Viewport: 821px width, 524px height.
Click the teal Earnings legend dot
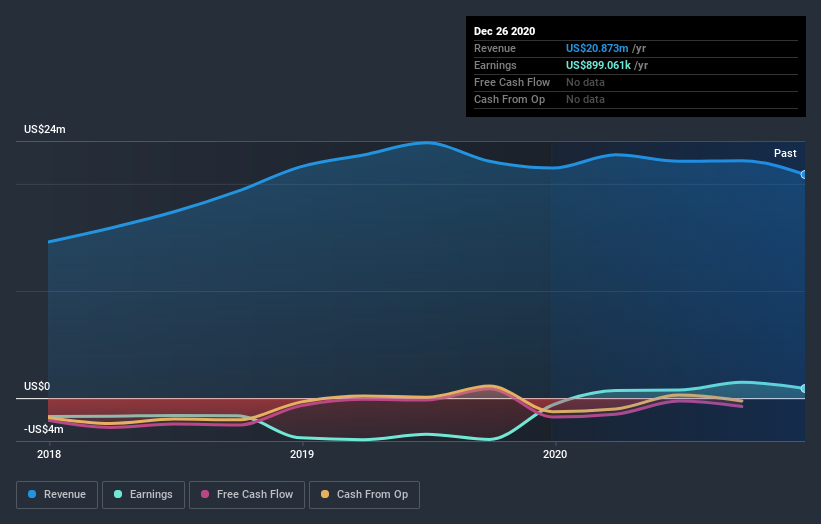click(118, 494)
